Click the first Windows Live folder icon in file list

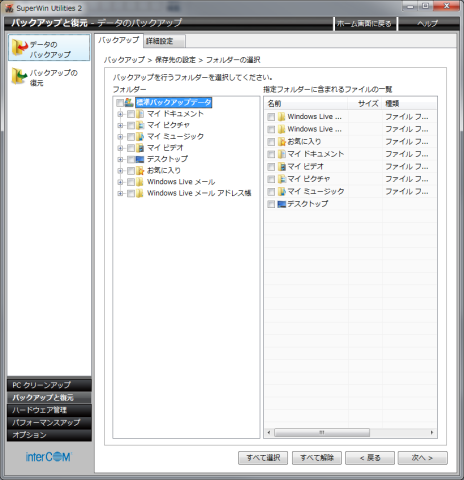[282, 117]
